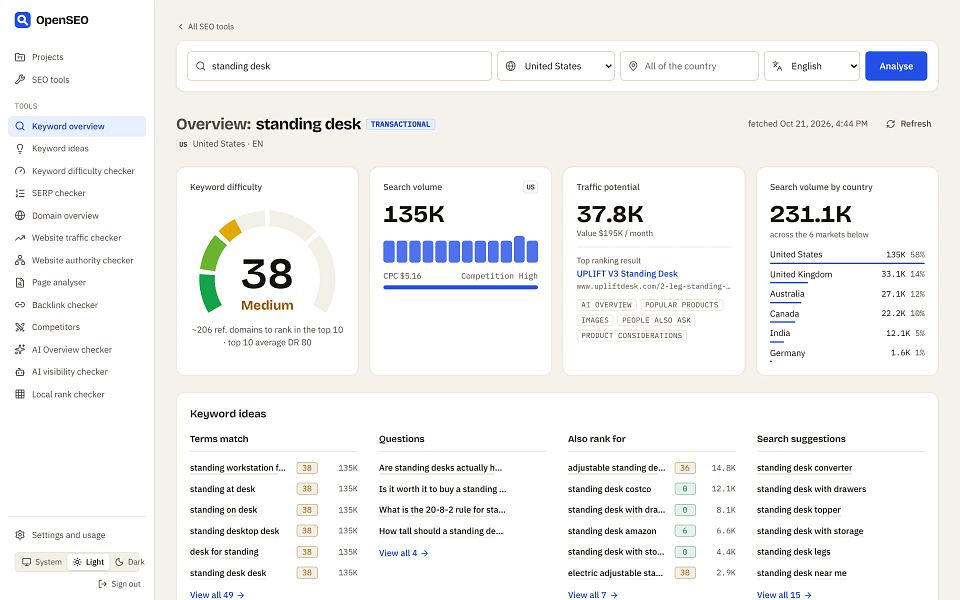Image resolution: width=960 pixels, height=600 pixels.
Task: Click the TRANSACTIONAL intent badge
Action: click(400, 124)
